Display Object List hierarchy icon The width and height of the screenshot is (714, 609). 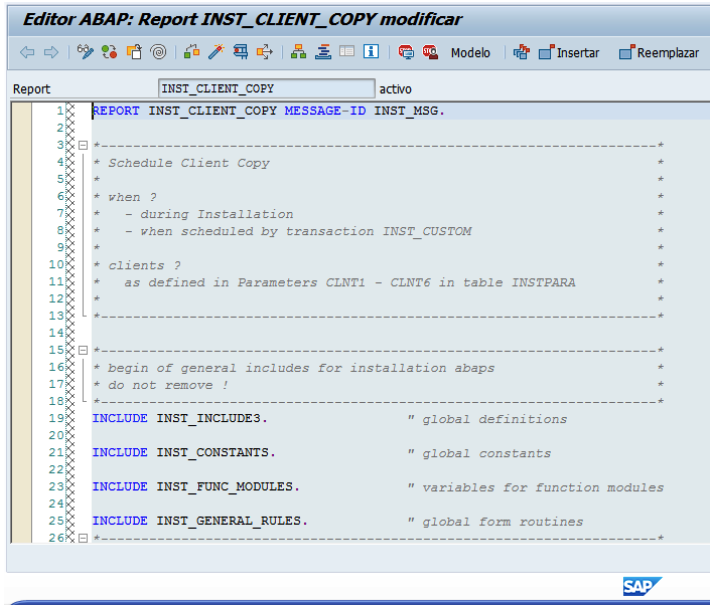pos(298,52)
